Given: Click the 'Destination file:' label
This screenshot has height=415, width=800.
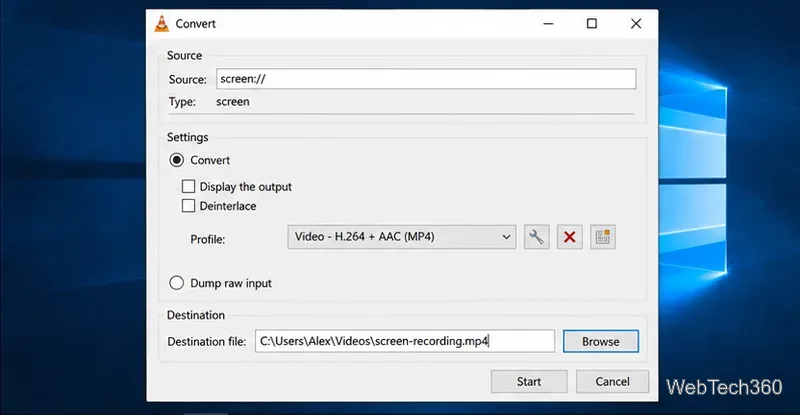Looking at the screenshot, I should point(207,341).
